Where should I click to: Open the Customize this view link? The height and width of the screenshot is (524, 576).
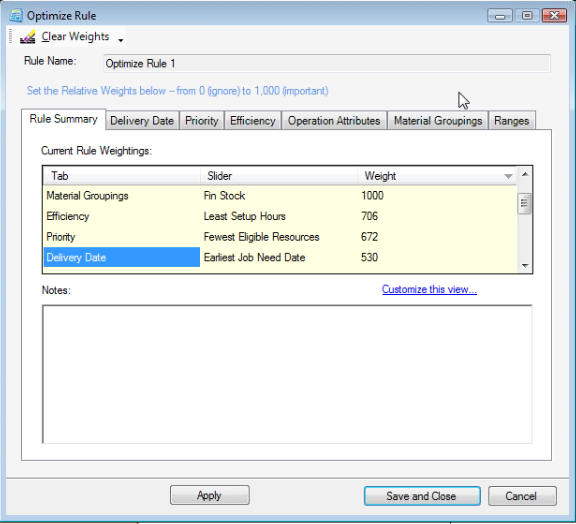(x=429, y=290)
